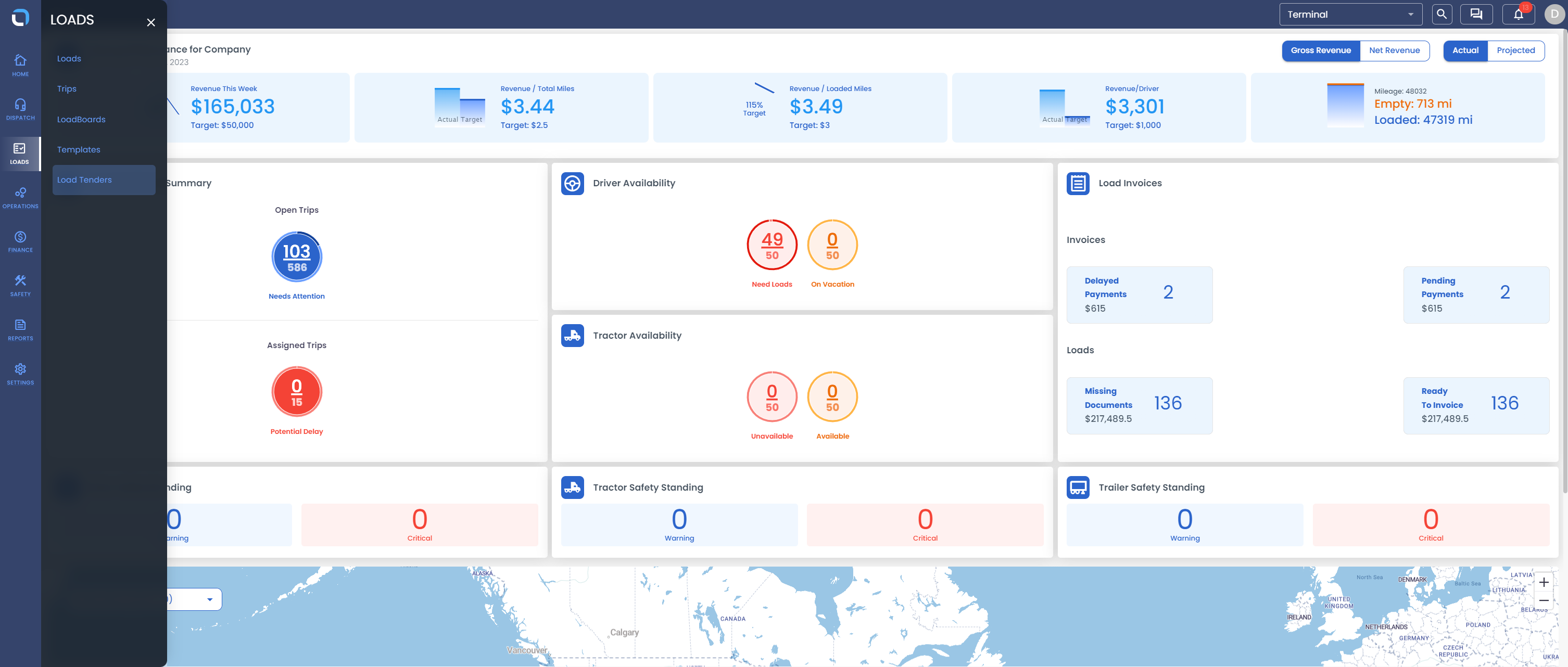Click the Need Loads 49 circle
The width and height of the screenshot is (1568, 667).
pos(772,245)
